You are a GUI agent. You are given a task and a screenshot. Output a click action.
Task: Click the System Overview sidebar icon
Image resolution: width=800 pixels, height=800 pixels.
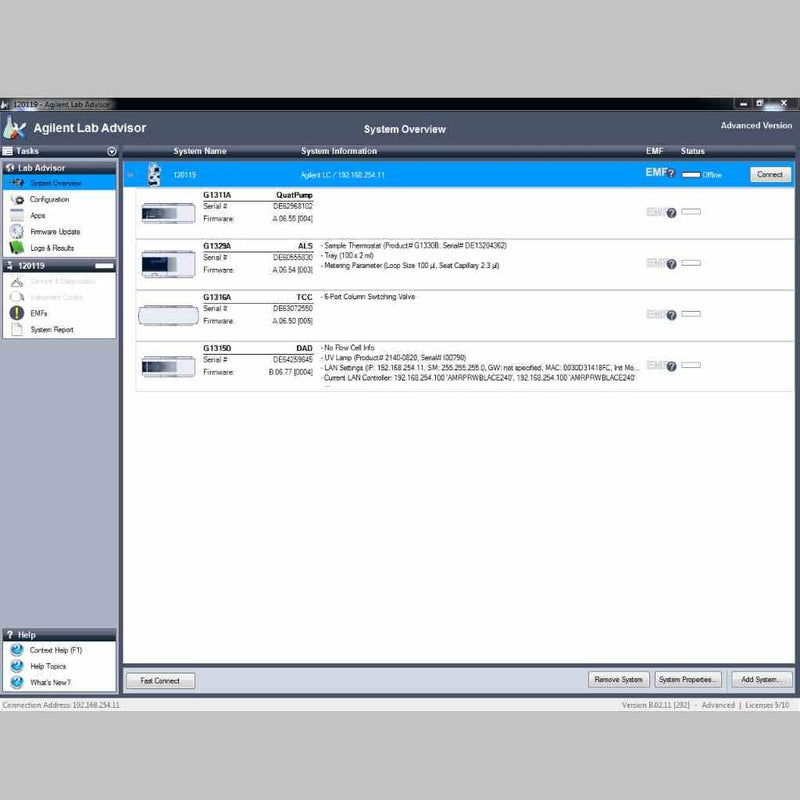coord(17,183)
